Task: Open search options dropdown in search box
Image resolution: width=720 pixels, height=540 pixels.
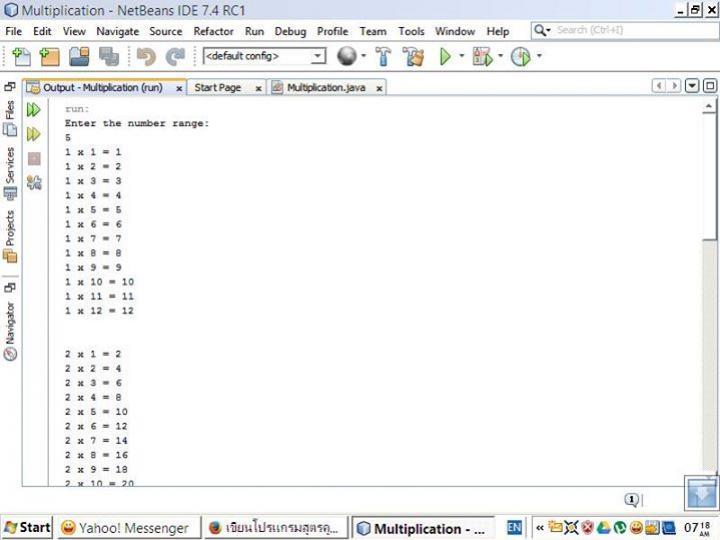Action: [x=542, y=30]
